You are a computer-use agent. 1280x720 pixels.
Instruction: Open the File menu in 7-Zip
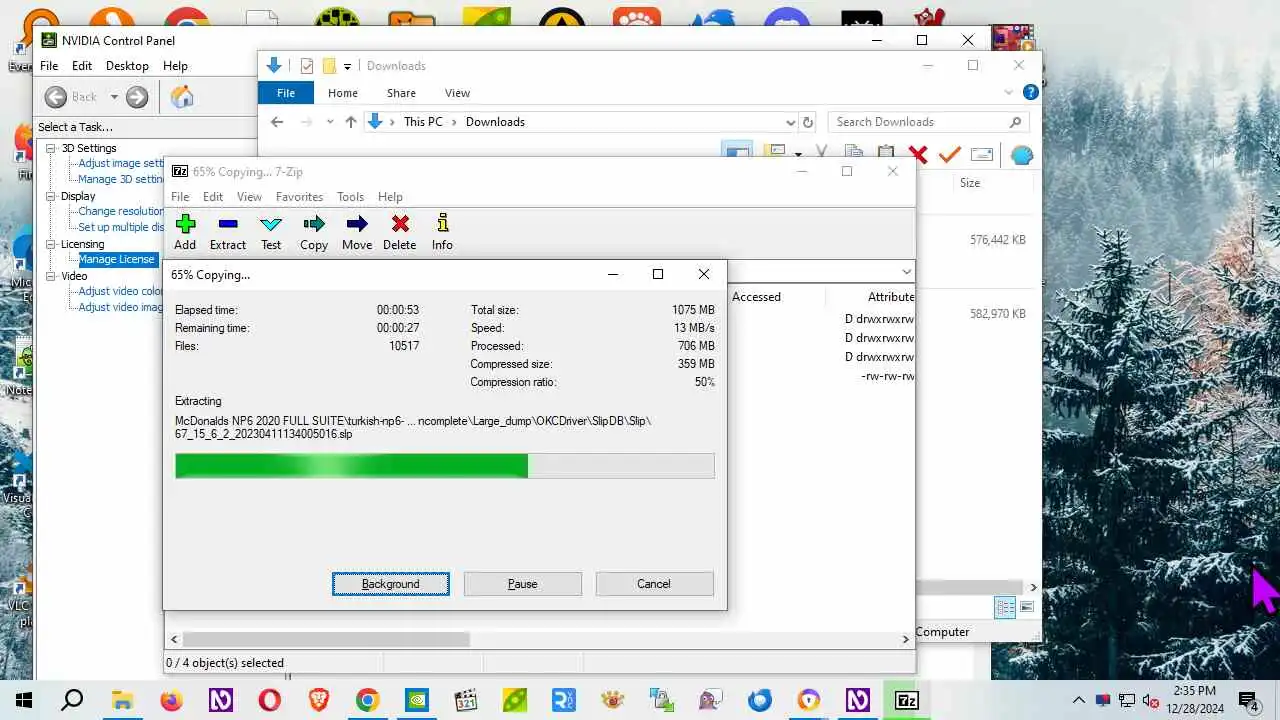click(180, 197)
